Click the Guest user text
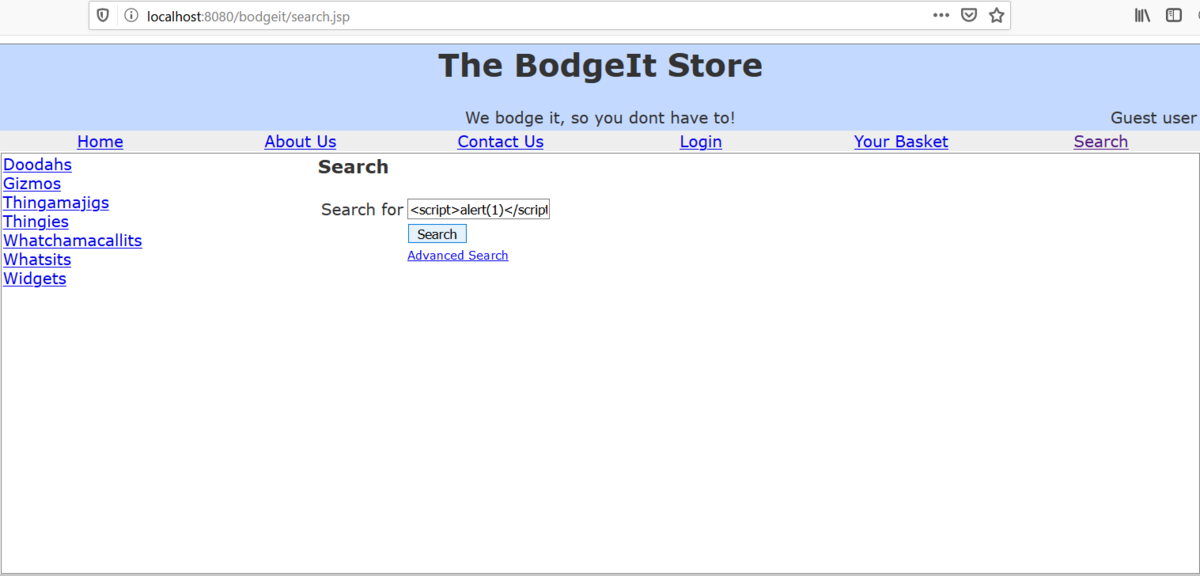Viewport: 1200px width, 577px height. pos(1153,118)
